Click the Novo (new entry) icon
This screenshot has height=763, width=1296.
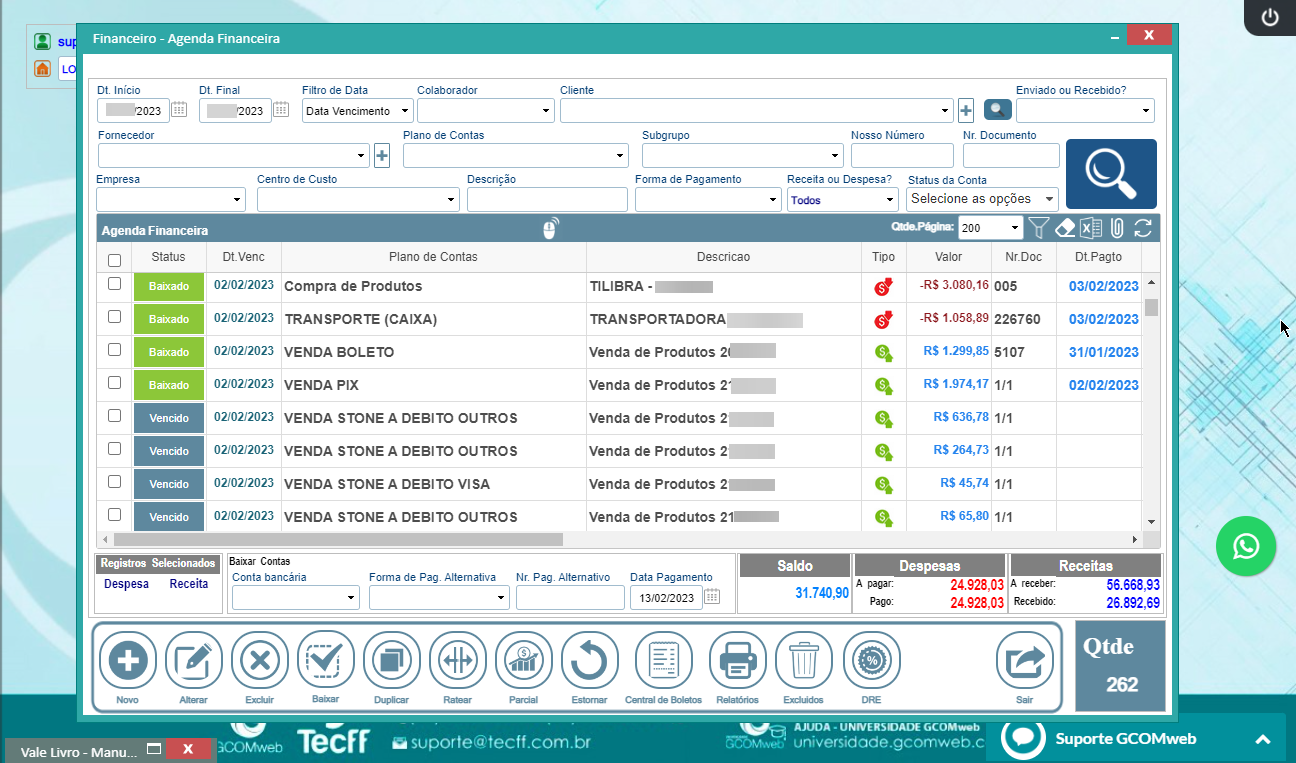point(127,660)
